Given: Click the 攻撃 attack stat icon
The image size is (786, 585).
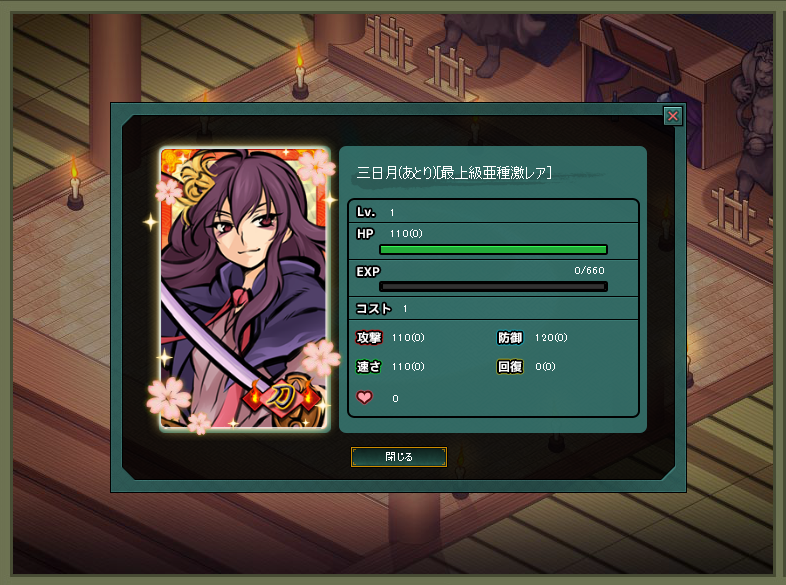Looking at the screenshot, I should (x=369, y=337).
